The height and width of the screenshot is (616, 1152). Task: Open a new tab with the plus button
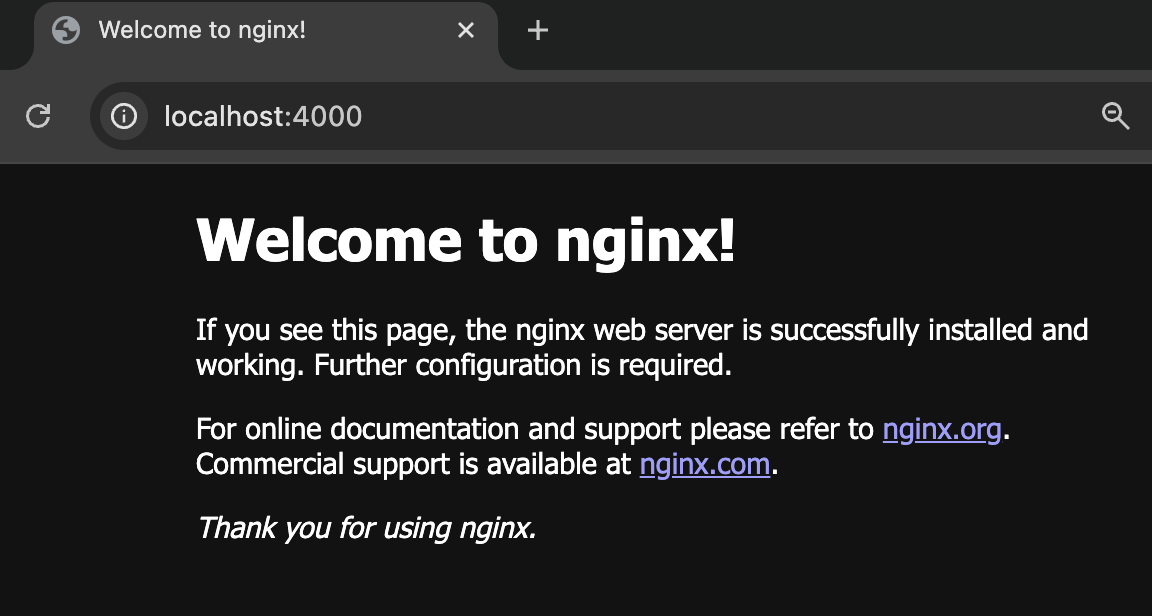(538, 30)
